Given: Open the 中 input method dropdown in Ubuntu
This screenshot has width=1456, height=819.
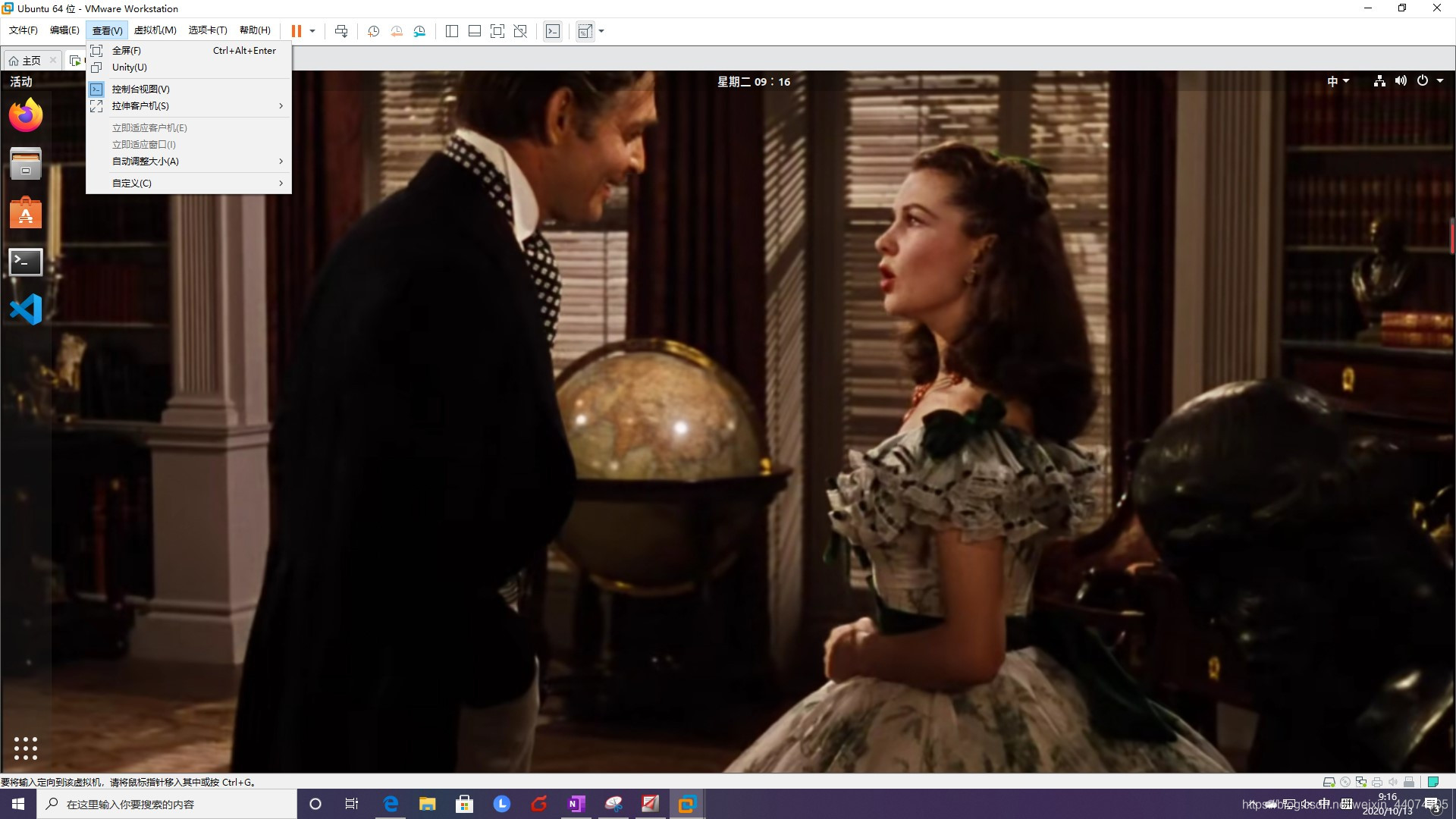Looking at the screenshot, I should coord(1338,81).
